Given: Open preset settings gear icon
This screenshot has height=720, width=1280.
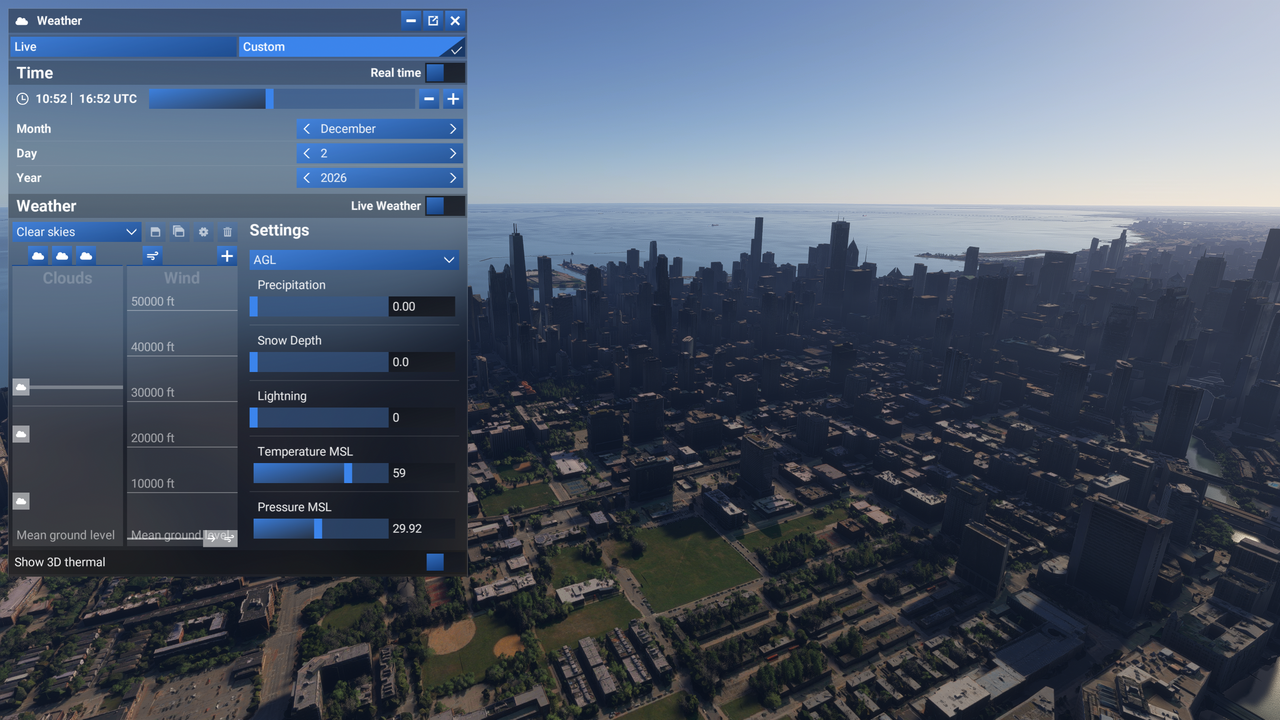Looking at the screenshot, I should (203, 232).
